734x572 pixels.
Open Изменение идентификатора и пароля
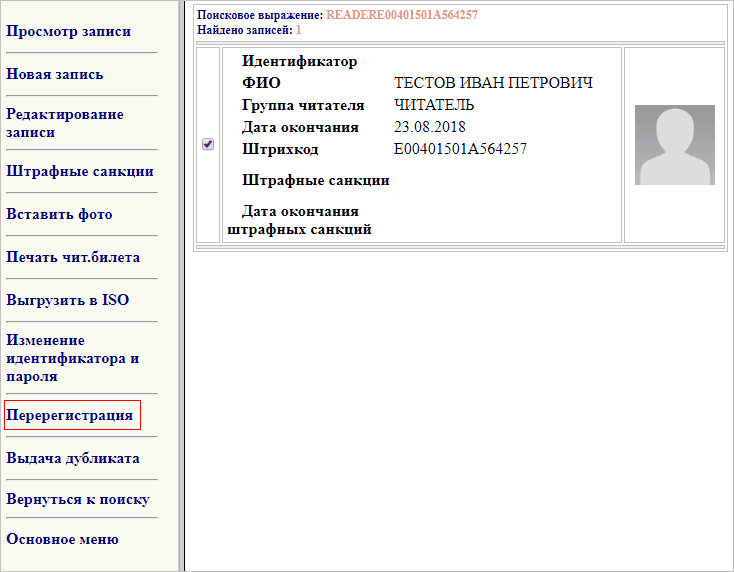pos(72,358)
